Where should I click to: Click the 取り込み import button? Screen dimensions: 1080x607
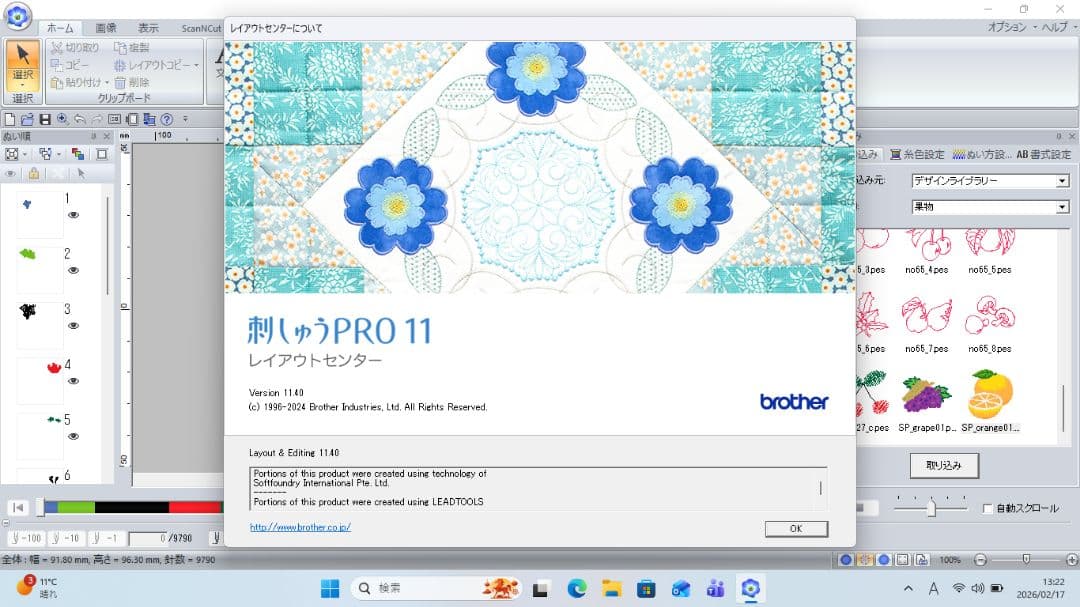(944, 465)
